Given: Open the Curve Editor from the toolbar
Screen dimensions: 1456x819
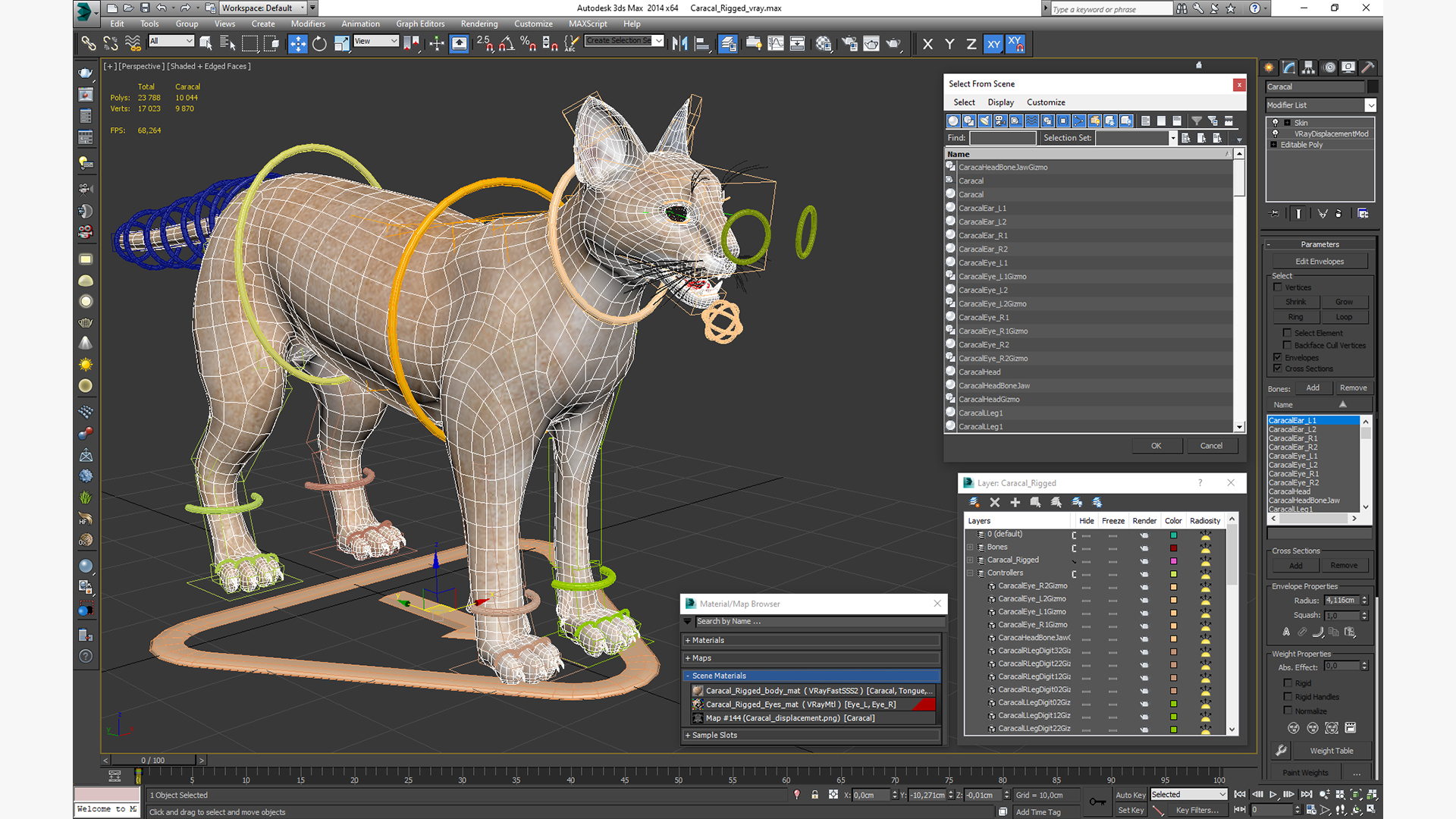Looking at the screenshot, I should [775, 43].
